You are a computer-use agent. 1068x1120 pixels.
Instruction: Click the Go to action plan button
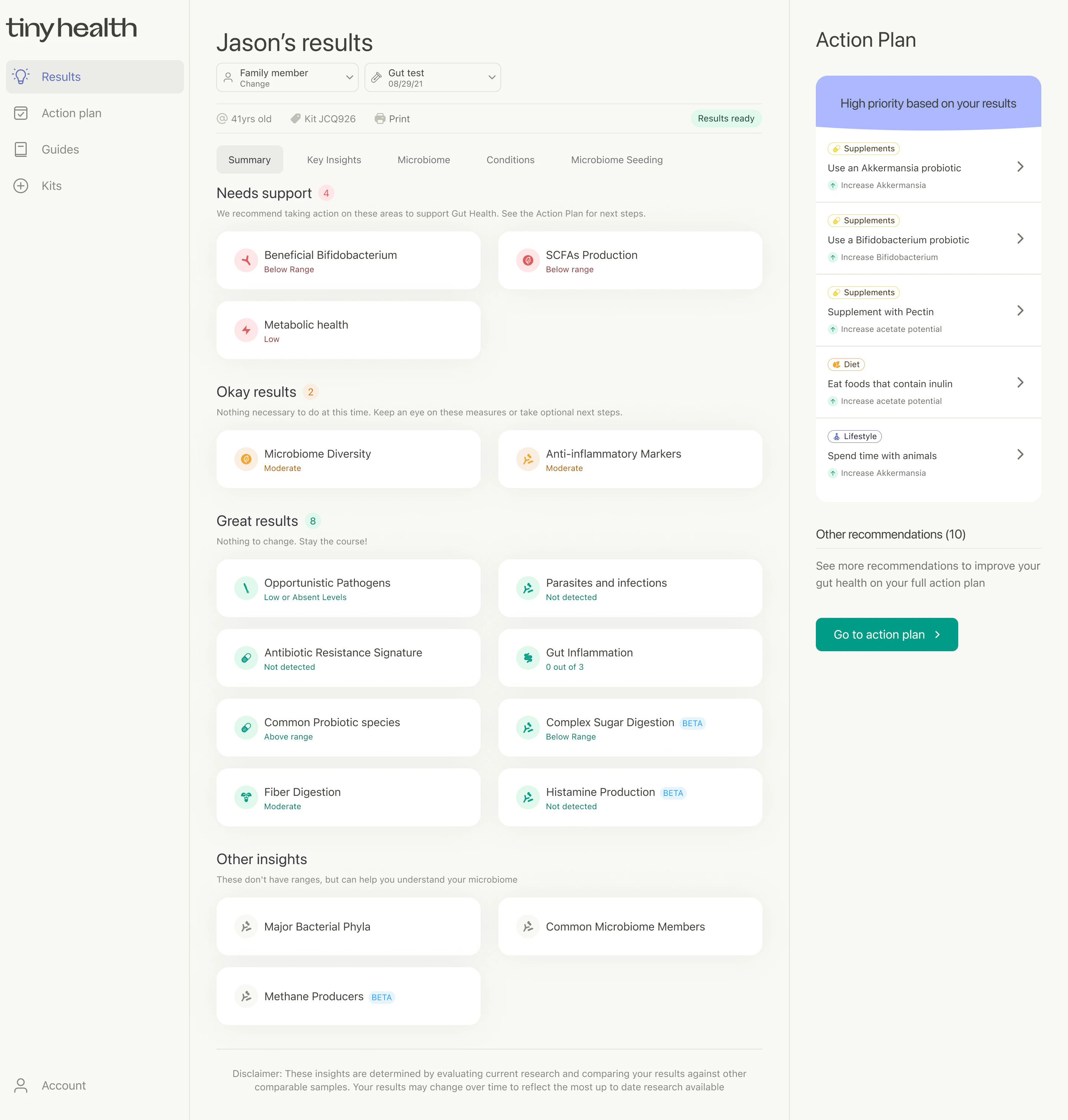(886, 634)
